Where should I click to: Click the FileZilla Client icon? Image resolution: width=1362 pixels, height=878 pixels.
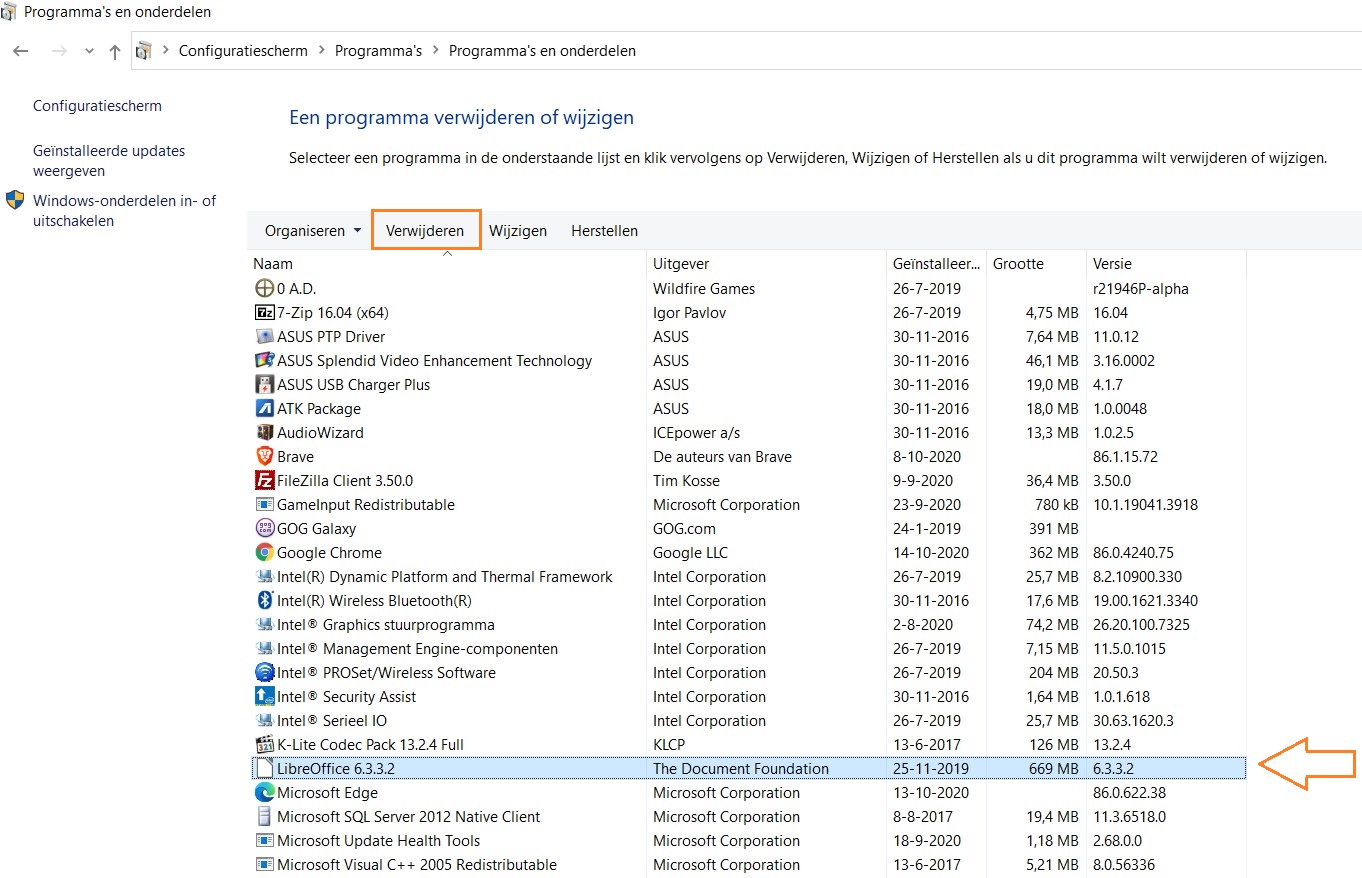pyautogui.click(x=265, y=481)
